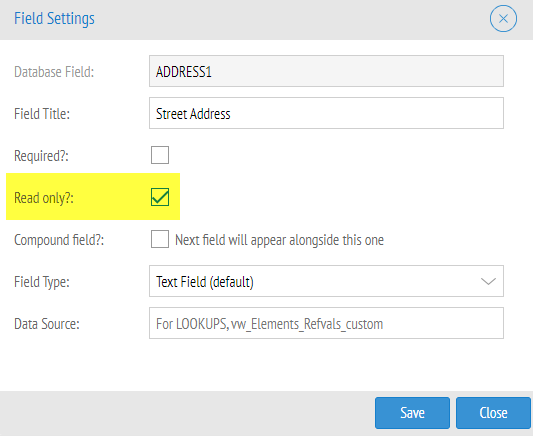
Task: Click the 'Data Source:' label
Action: 47,324
